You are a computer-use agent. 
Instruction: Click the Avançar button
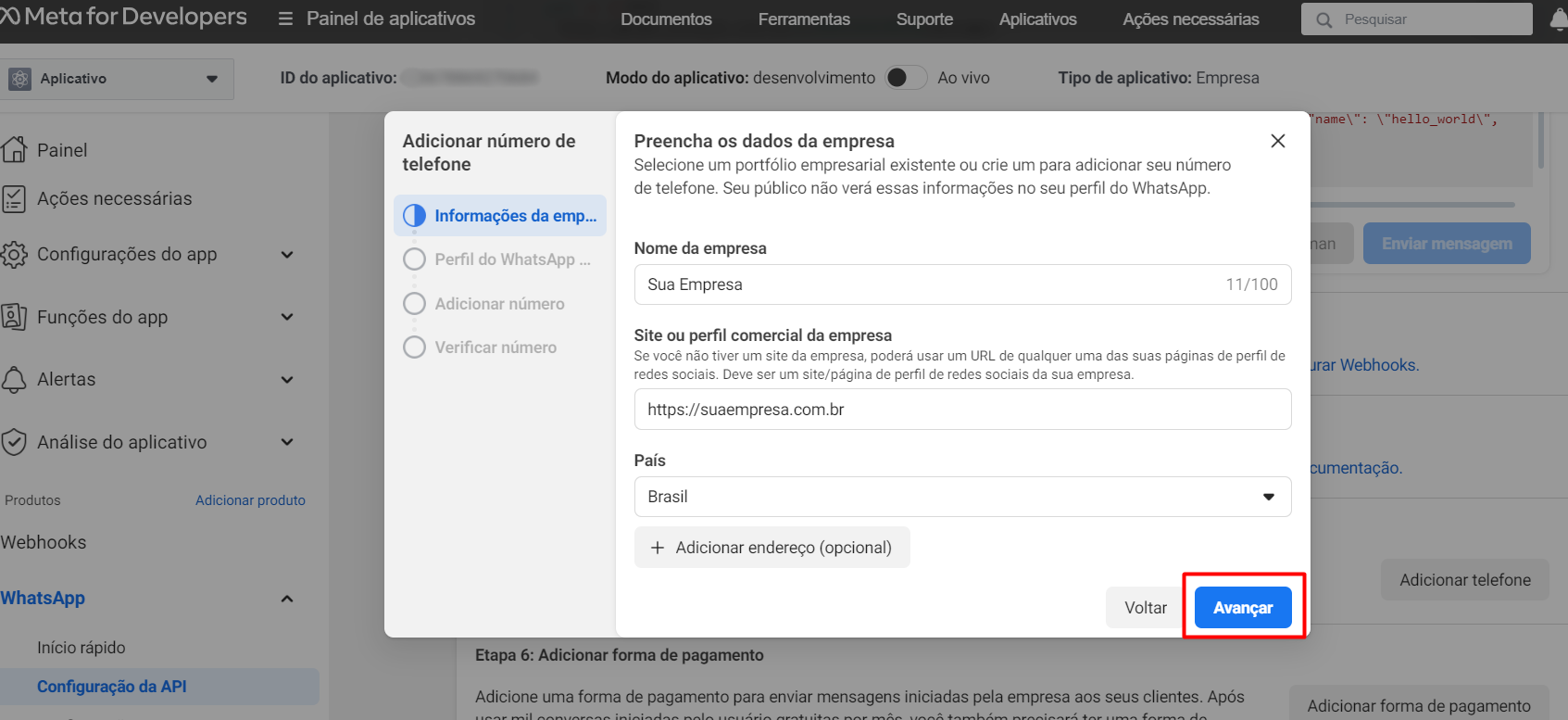coord(1243,608)
